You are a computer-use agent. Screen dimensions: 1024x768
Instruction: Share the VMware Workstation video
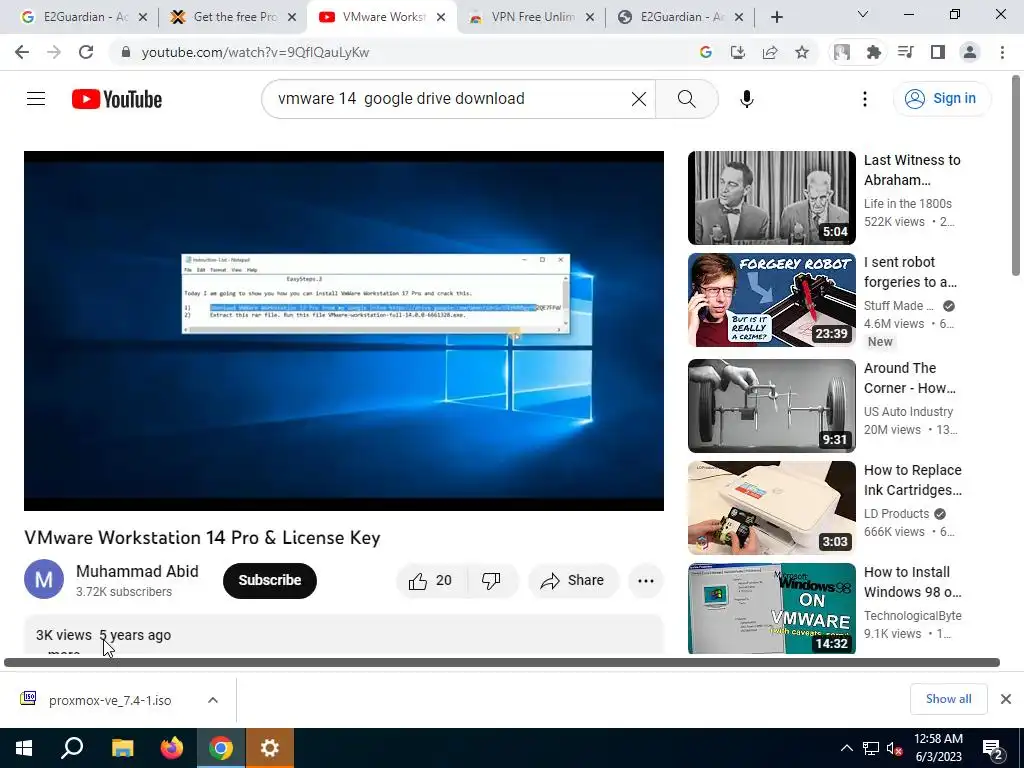pos(573,580)
